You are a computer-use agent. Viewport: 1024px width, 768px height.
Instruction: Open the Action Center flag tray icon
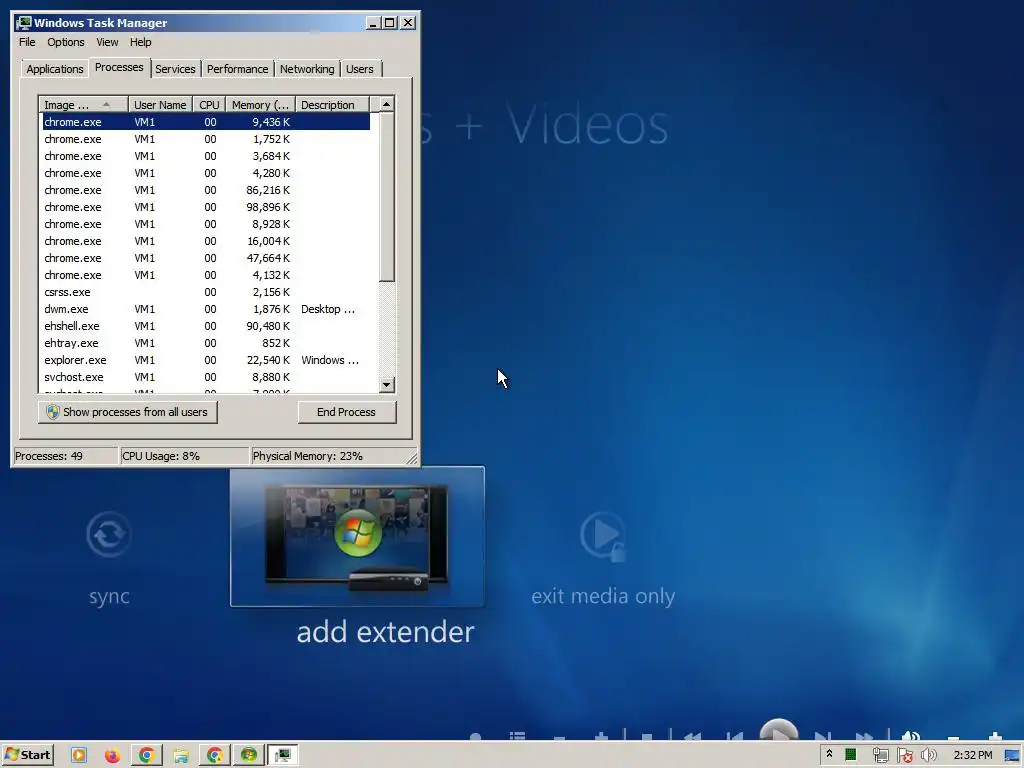pos(904,755)
